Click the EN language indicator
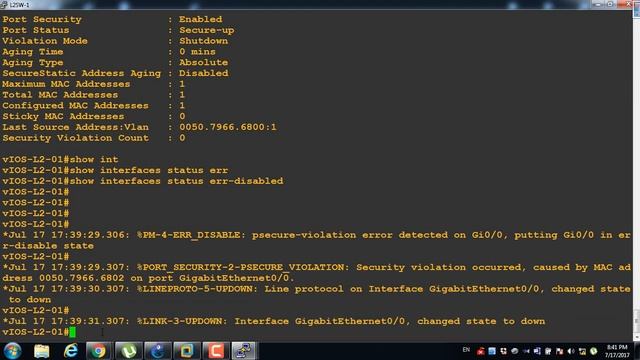Viewport: 640px width, 360px height. tap(466, 350)
